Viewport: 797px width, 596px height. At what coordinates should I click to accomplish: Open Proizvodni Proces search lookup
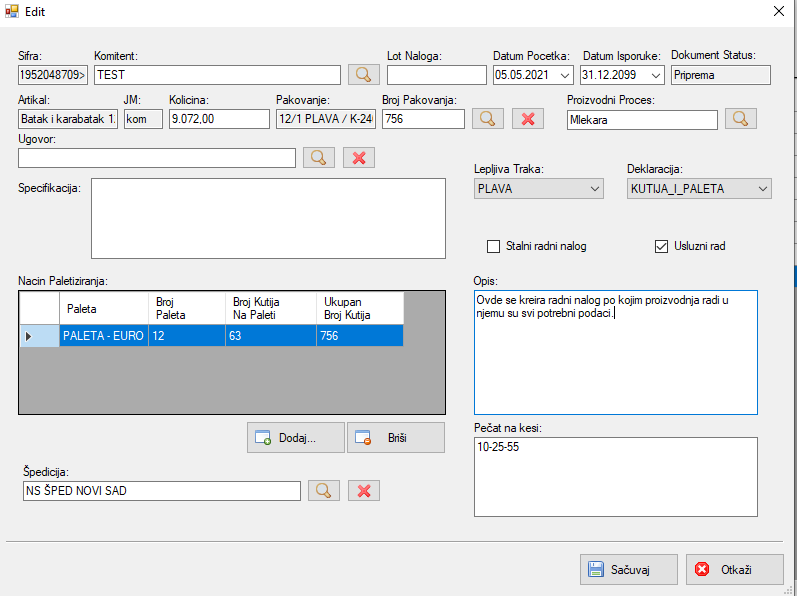[x=741, y=119]
